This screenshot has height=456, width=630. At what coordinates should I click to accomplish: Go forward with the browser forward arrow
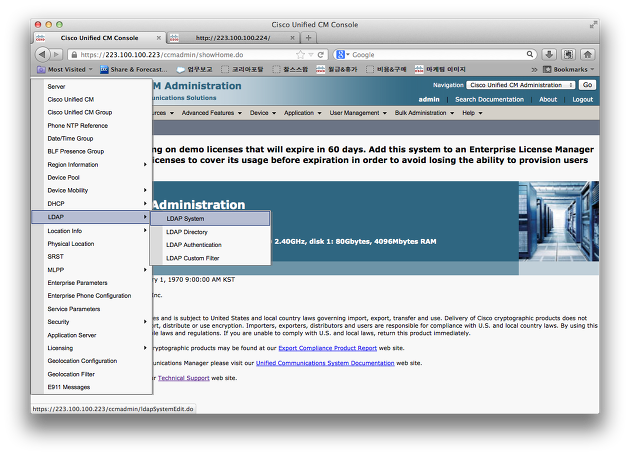coord(57,54)
